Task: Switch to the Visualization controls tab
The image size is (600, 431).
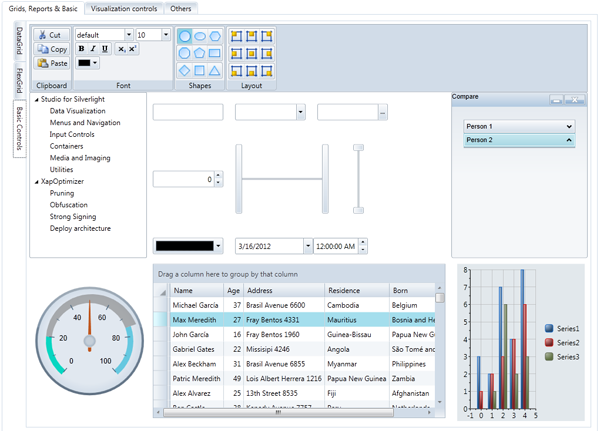Action: 123,8
